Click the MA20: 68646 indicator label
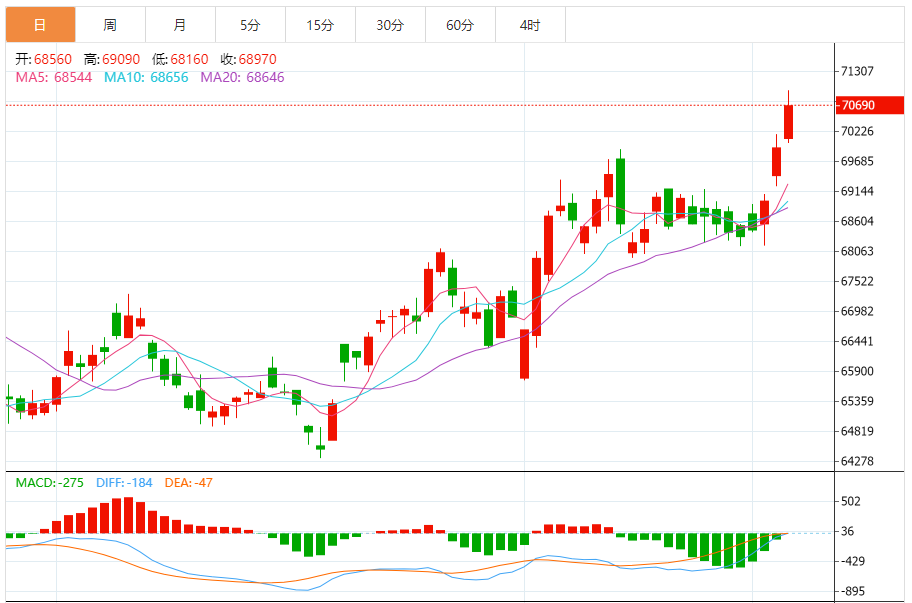912x603 pixels. coord(243,77)
